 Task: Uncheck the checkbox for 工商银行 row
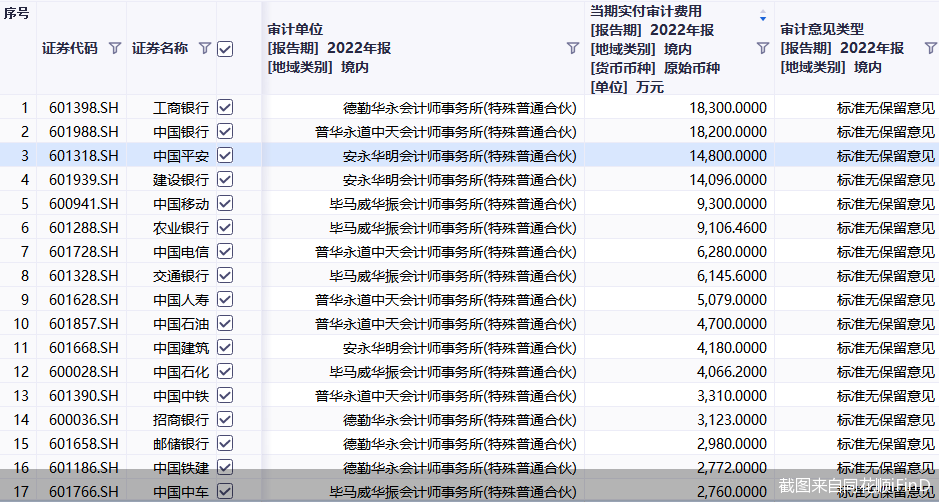(x=225, y=107)
